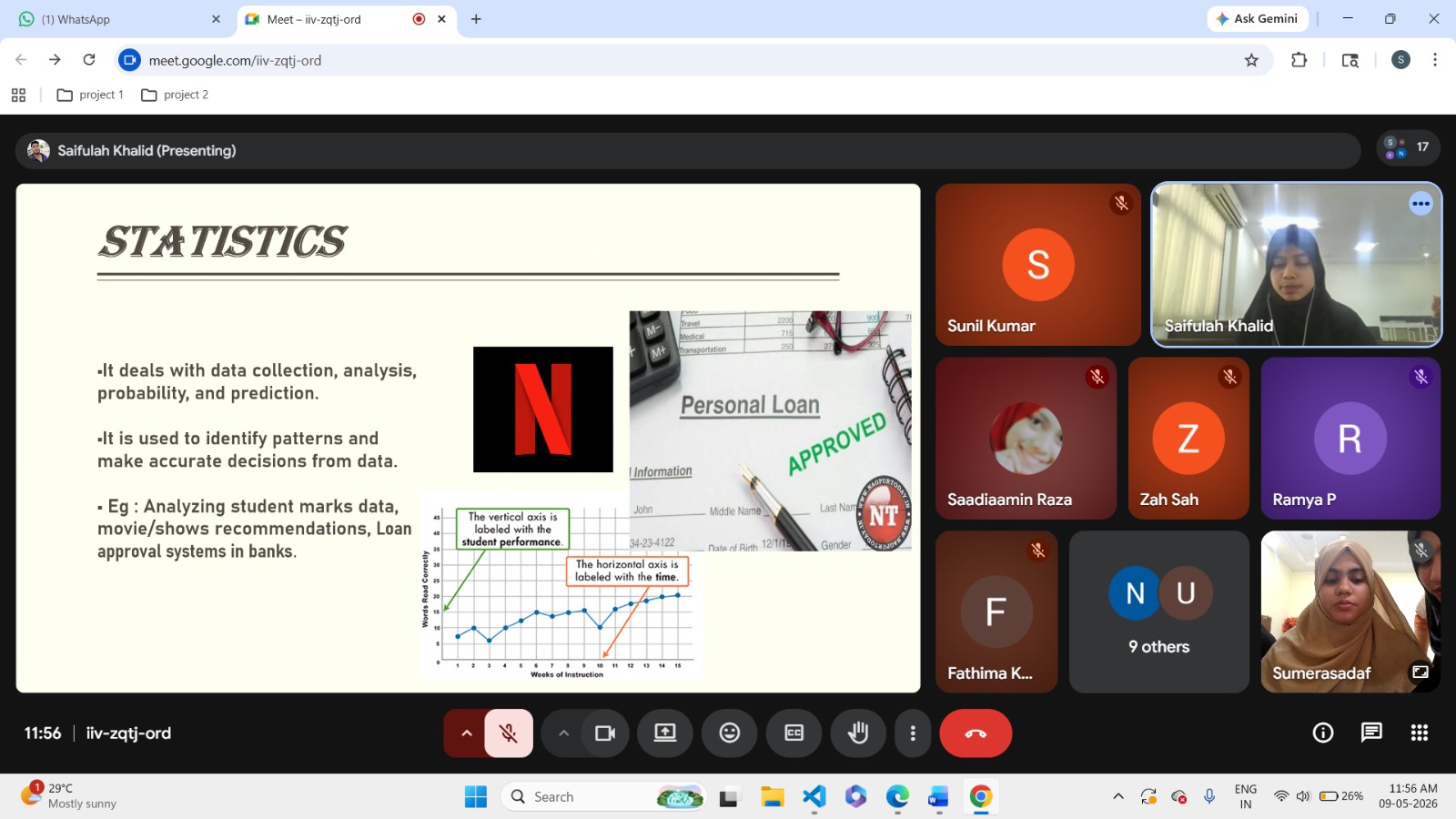Close the Meet tab
Viewport: 1456px width, 819px height.
tap(441, 19)
